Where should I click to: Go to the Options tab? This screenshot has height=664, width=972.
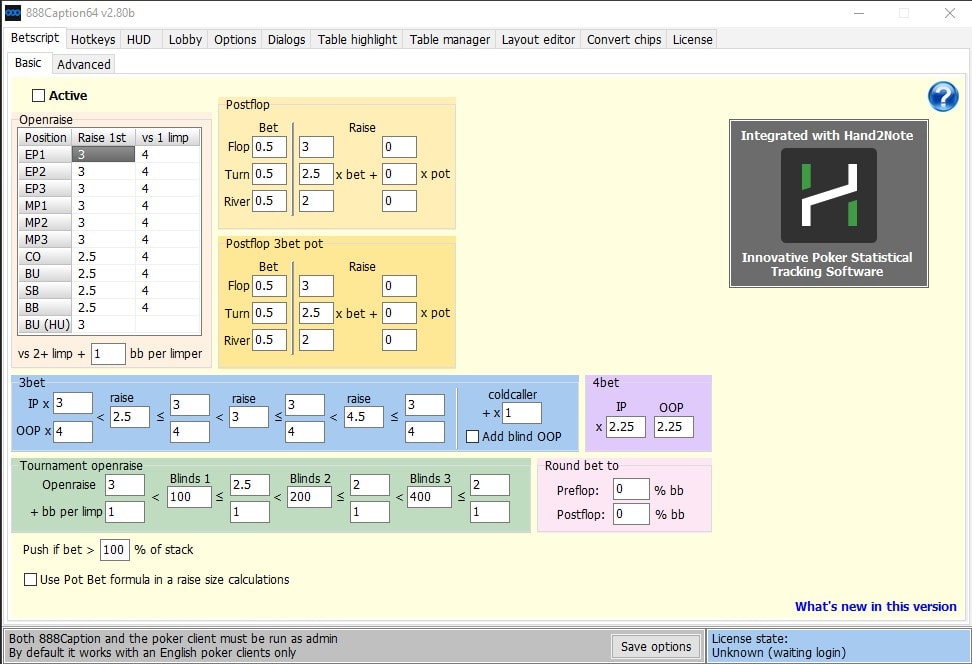tap(235, 40)
